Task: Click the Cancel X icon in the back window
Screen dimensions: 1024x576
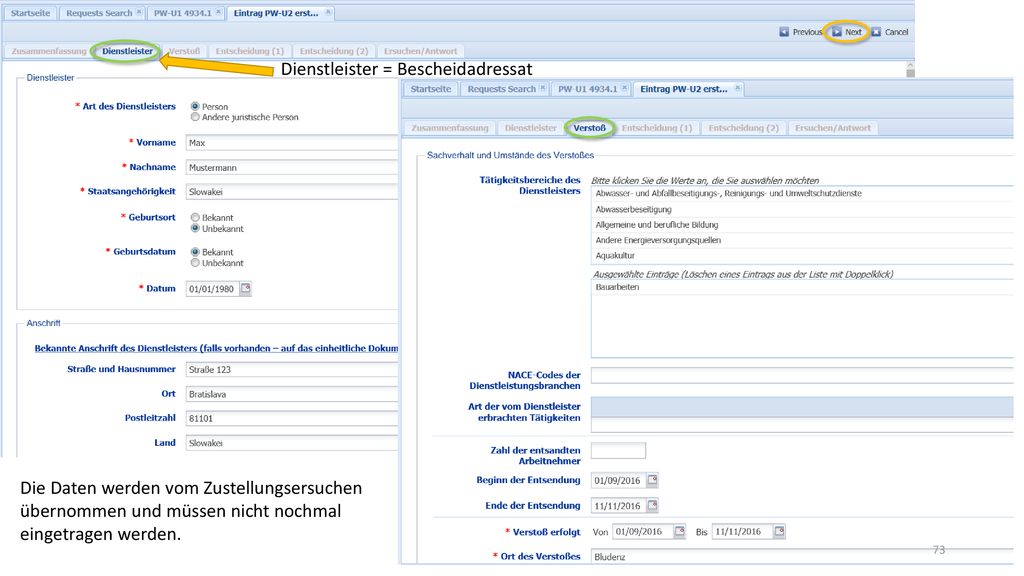Action: coord(876,32)
